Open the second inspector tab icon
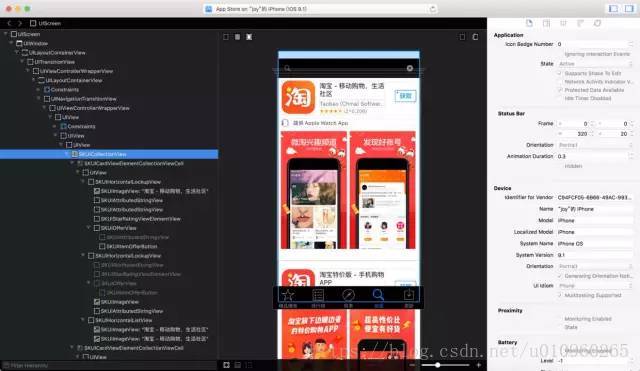Image resolution: width=640 pixels, height=371 pixels. pyautogui.click(x=546, y=23)
